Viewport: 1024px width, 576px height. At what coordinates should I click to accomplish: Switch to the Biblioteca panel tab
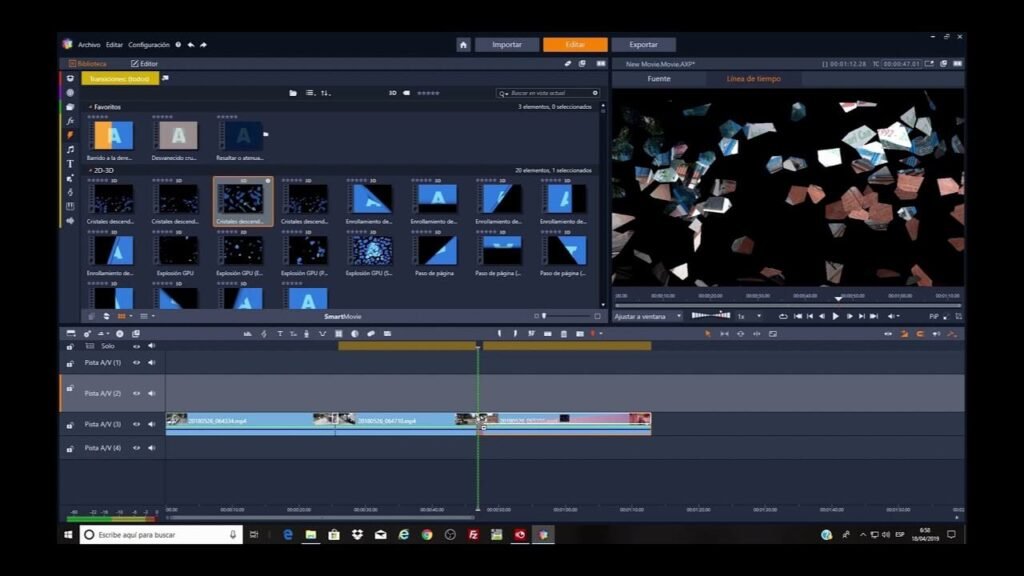click(88, 63)
